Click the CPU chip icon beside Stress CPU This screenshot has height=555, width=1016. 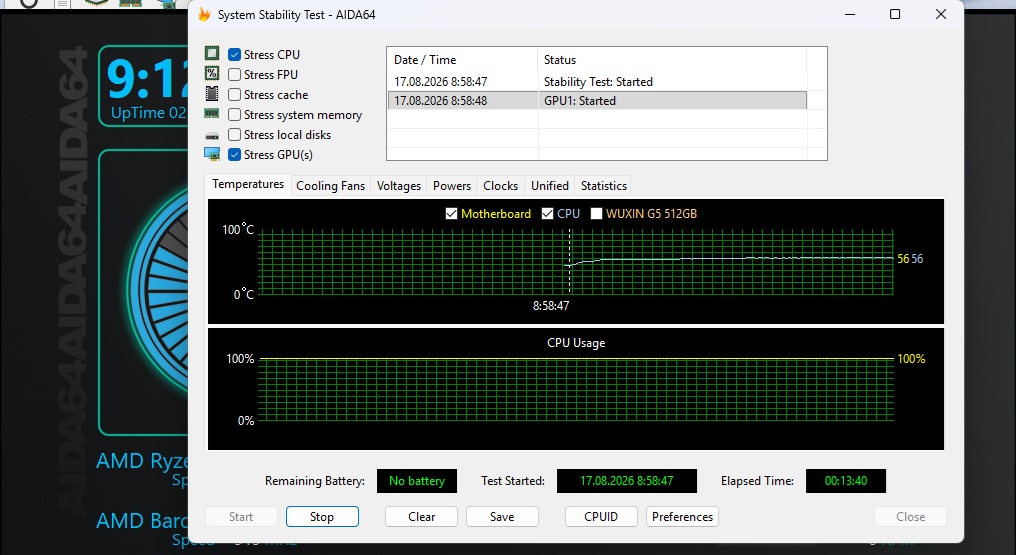pyautogui.click(x=212, y=53)
